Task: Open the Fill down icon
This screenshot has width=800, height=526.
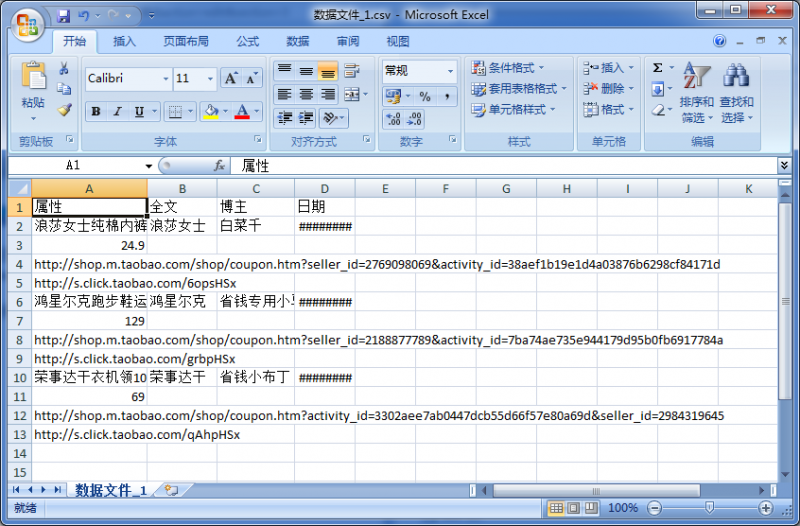Action: [658, 89]
